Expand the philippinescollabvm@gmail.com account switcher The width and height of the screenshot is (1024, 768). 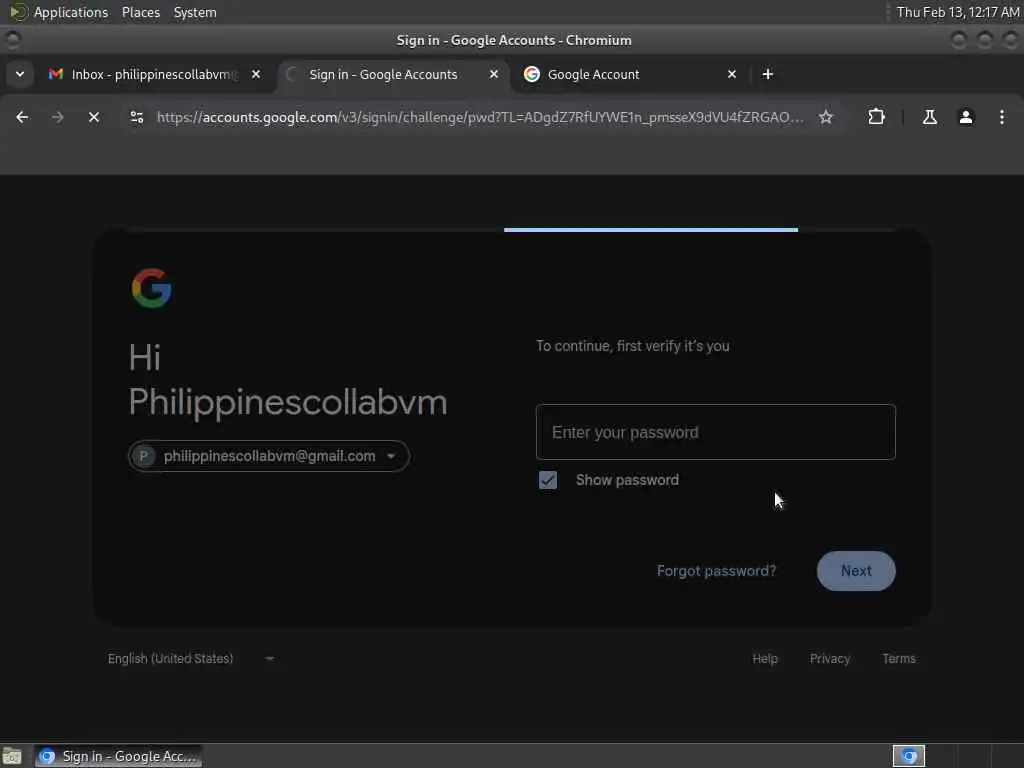[x=268, y=456]
